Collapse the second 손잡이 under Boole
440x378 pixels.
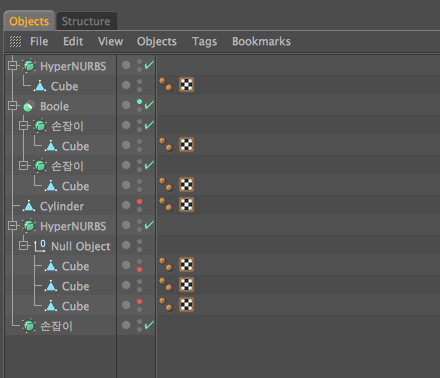(x=23, y=165)
